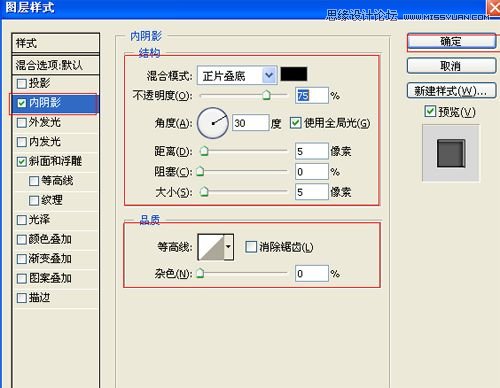Click the 等高线 contour curve thumbnail
This screenshot has width=500, height=388.
tap(211, 247)
